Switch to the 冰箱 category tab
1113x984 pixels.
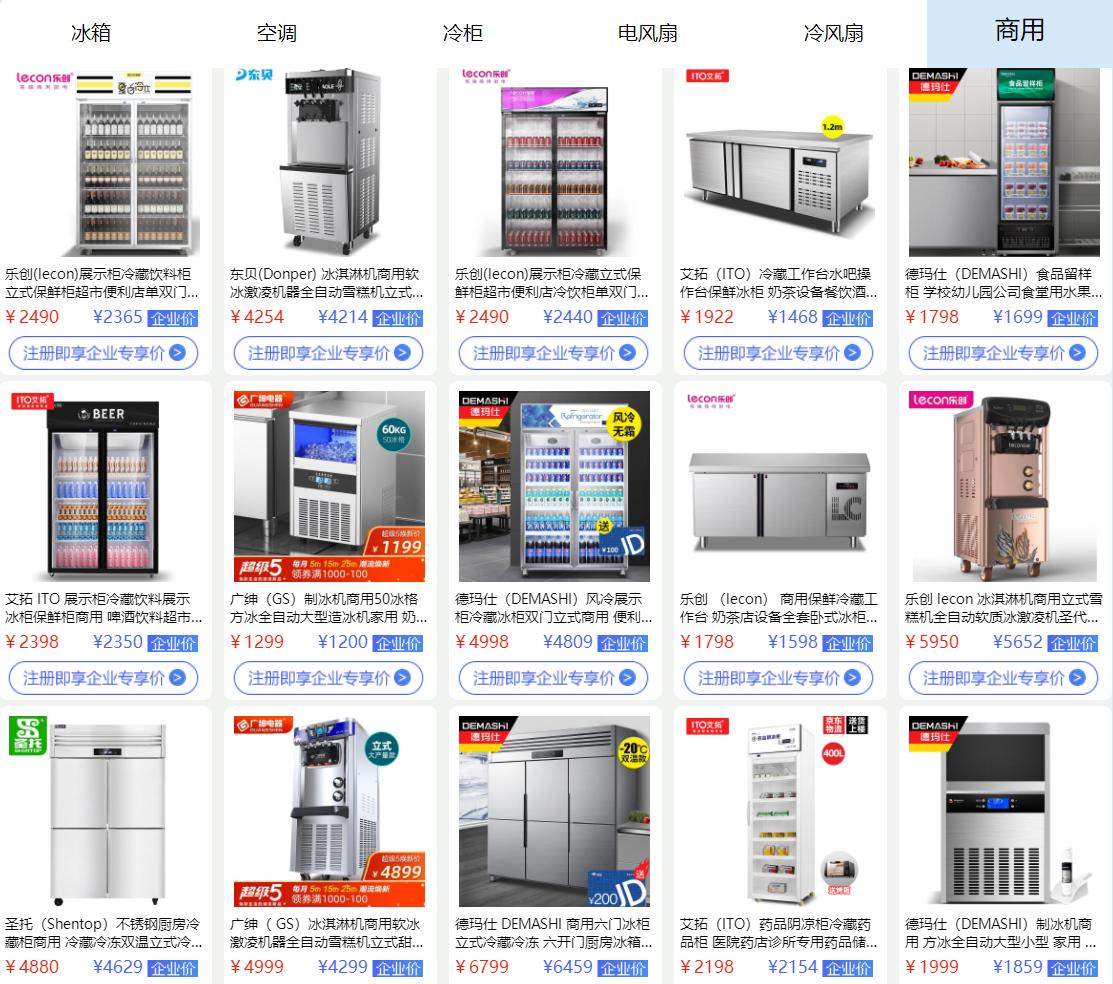[91, 33]
